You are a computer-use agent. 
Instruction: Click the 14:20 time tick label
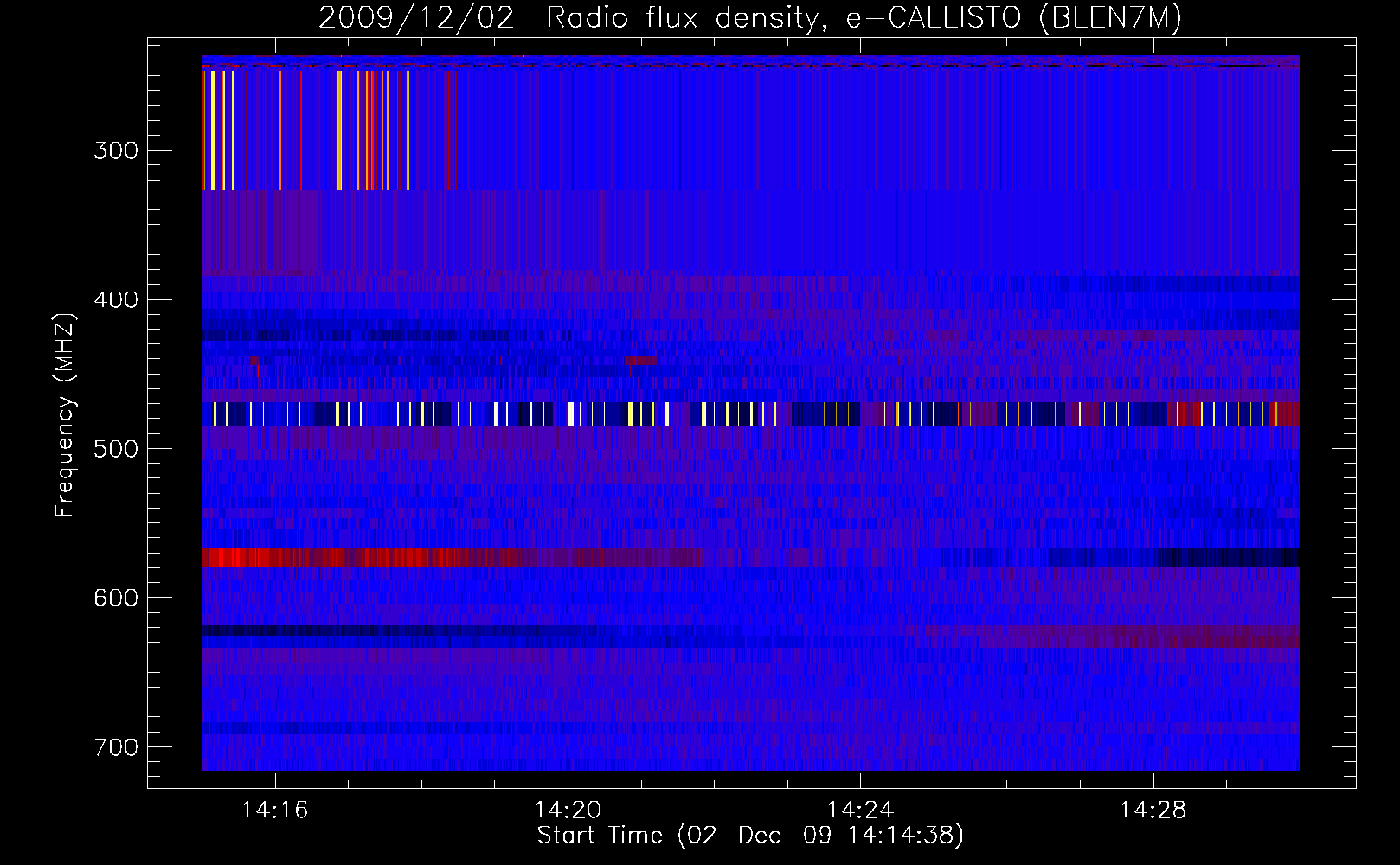coord(568,811)
